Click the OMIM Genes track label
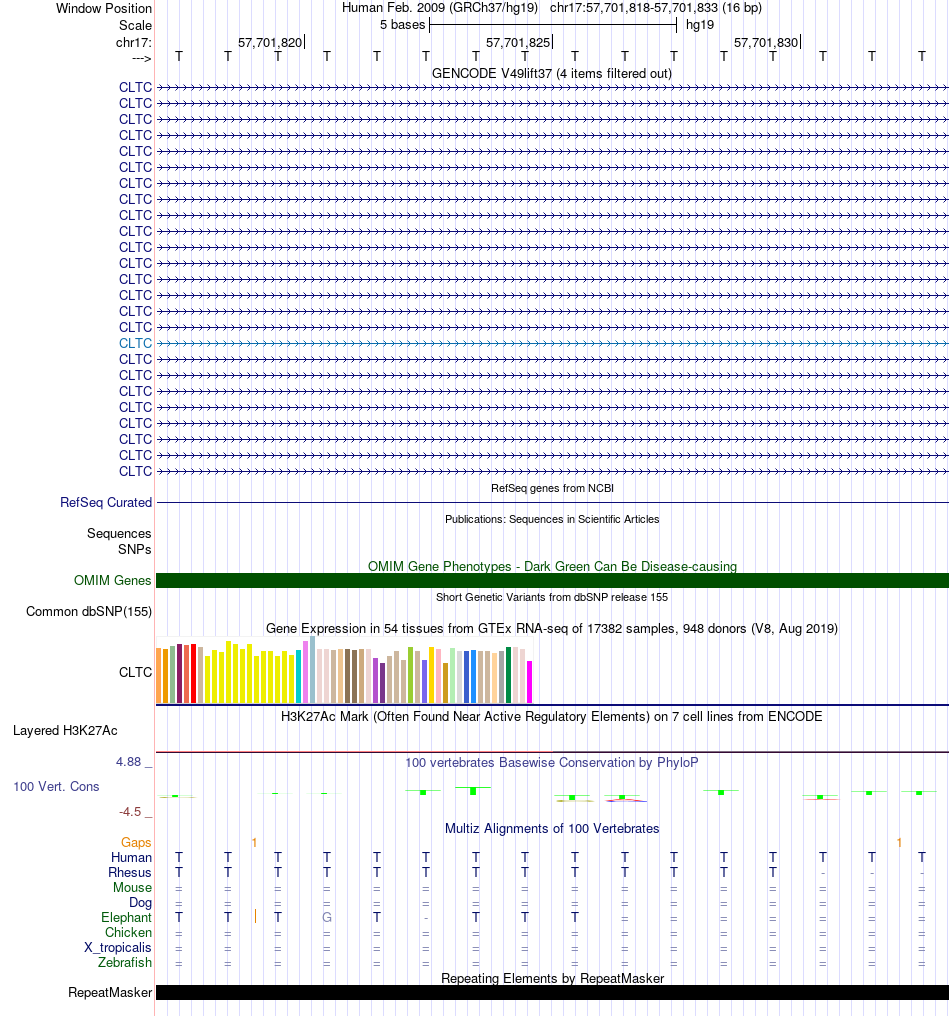 coord(112,581)
